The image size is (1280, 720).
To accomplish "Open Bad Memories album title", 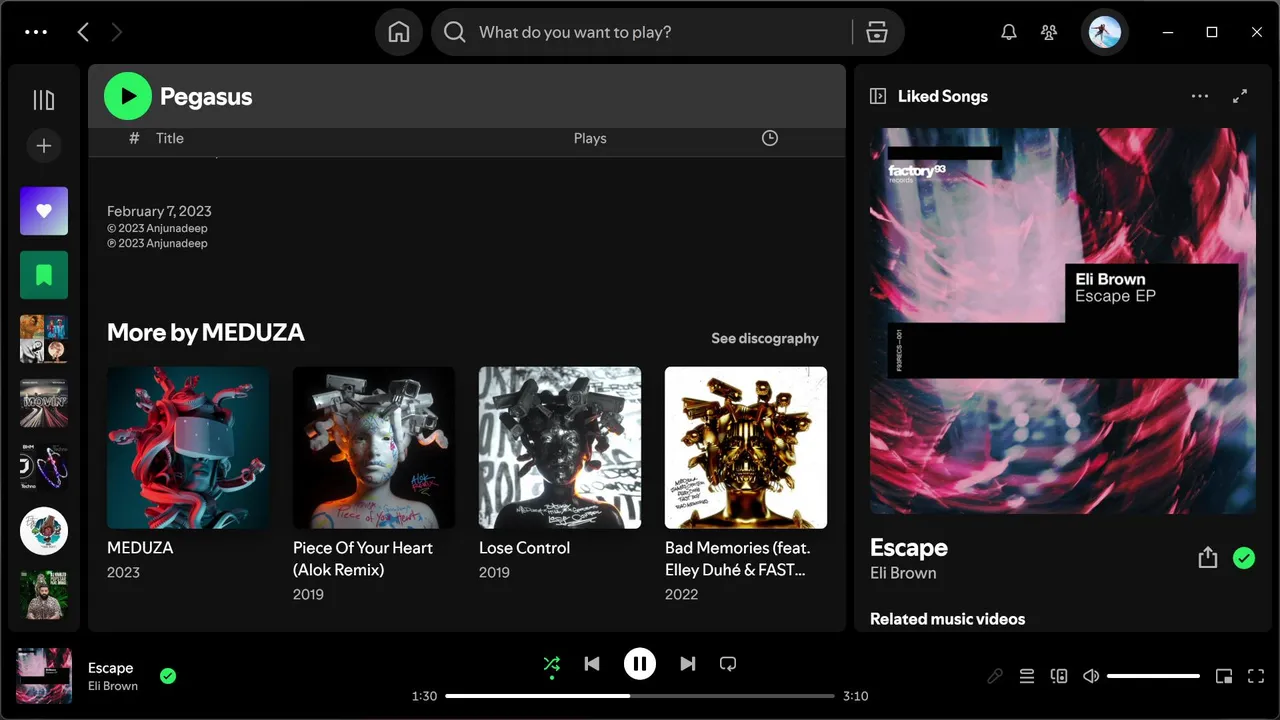I will (738, 559).
